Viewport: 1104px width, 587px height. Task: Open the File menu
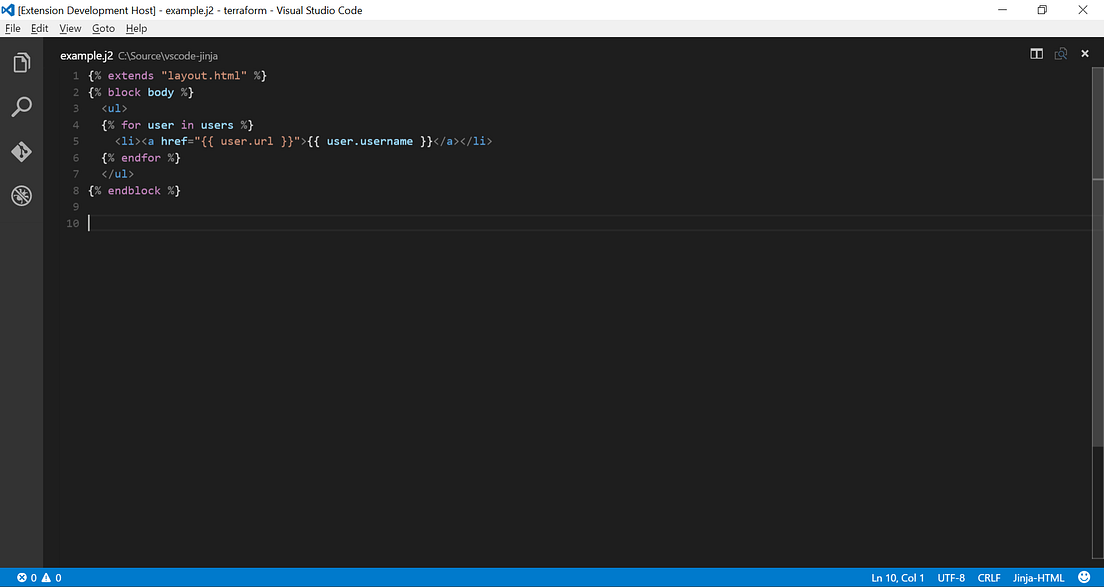[13, 28]
